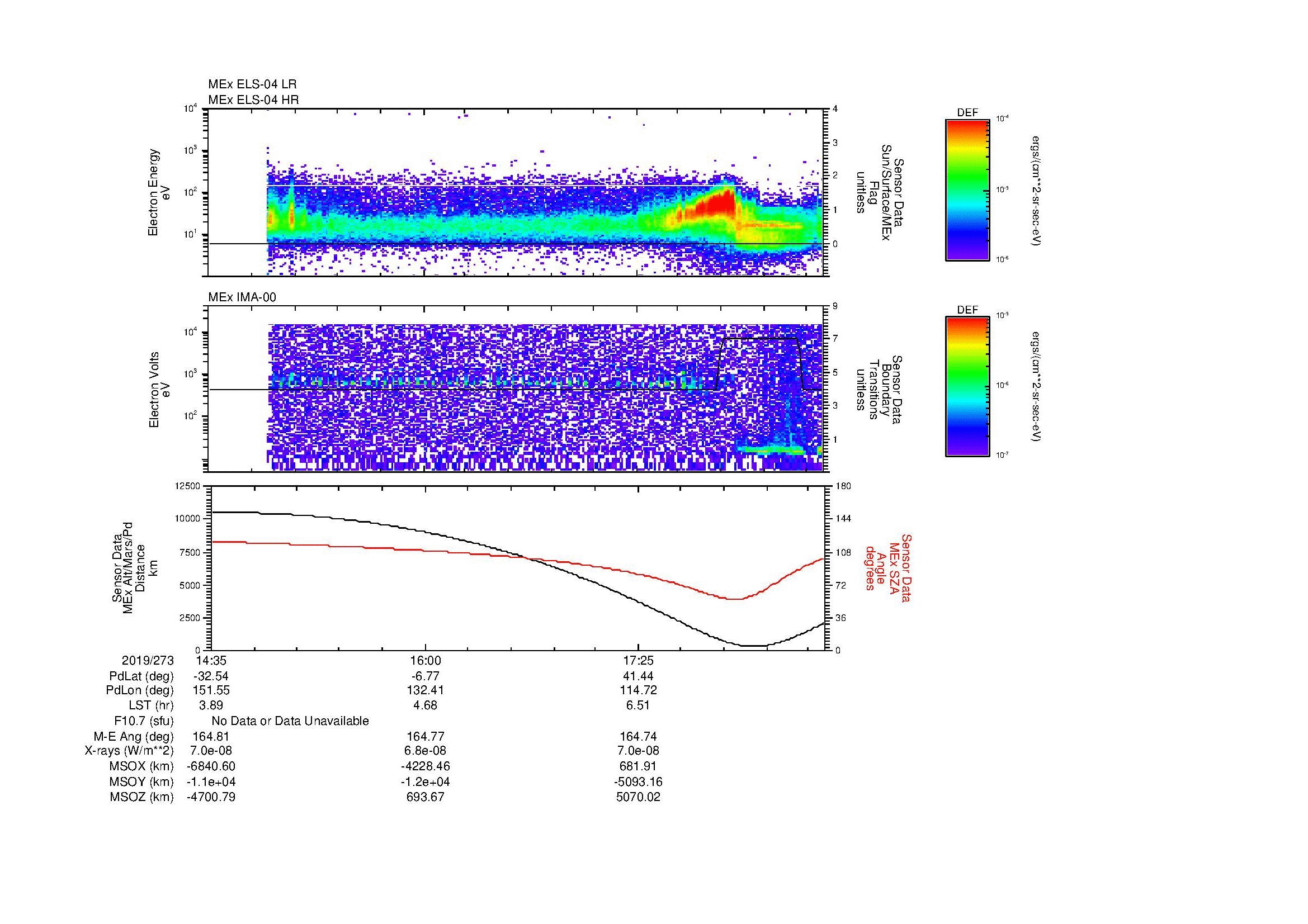Select the 'MEx ELS-04 LR' panel title

[x=252, y=84]
